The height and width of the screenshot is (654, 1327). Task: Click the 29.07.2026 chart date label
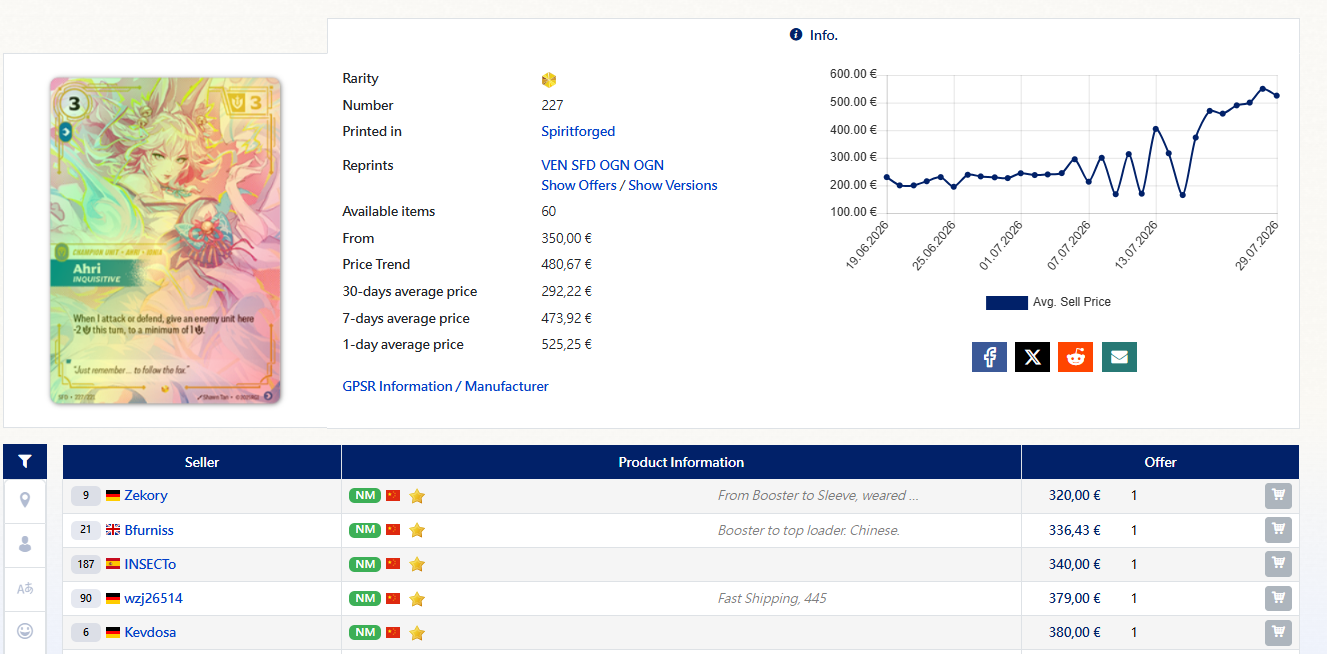pos(1257,246)
